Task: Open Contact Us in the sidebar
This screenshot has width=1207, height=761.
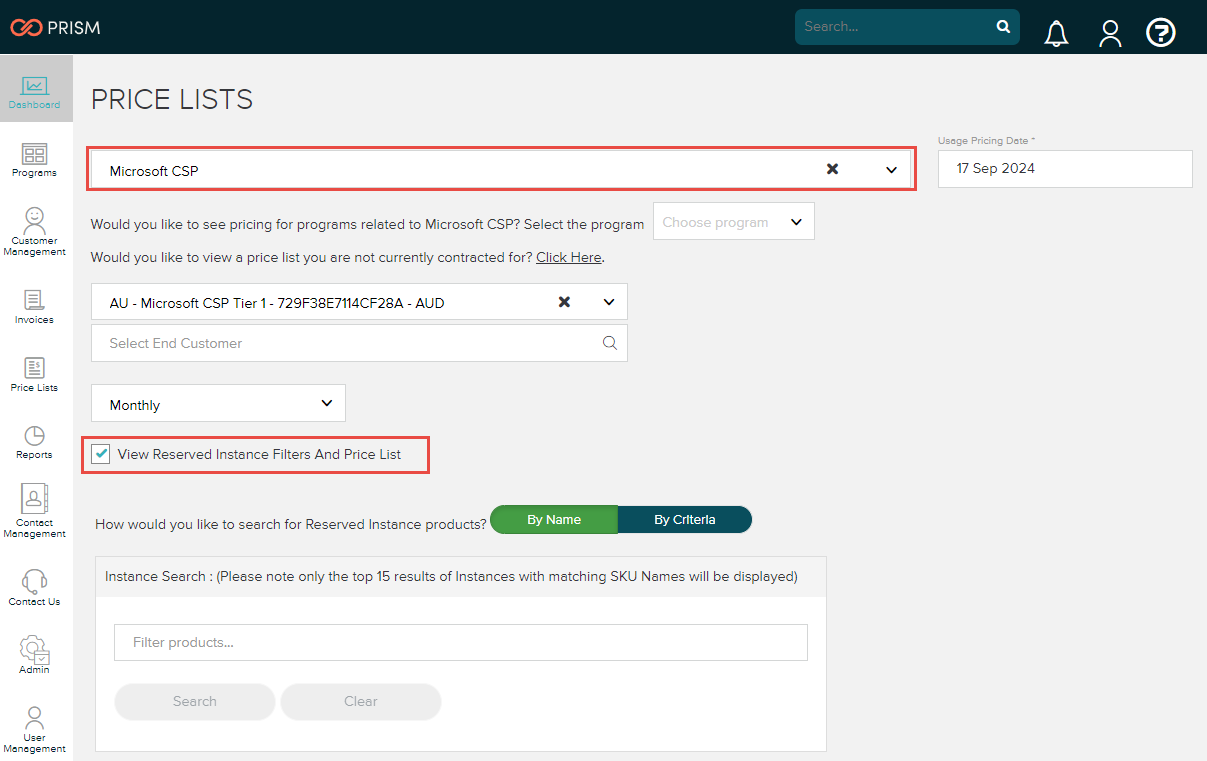Action: point(34,588)
